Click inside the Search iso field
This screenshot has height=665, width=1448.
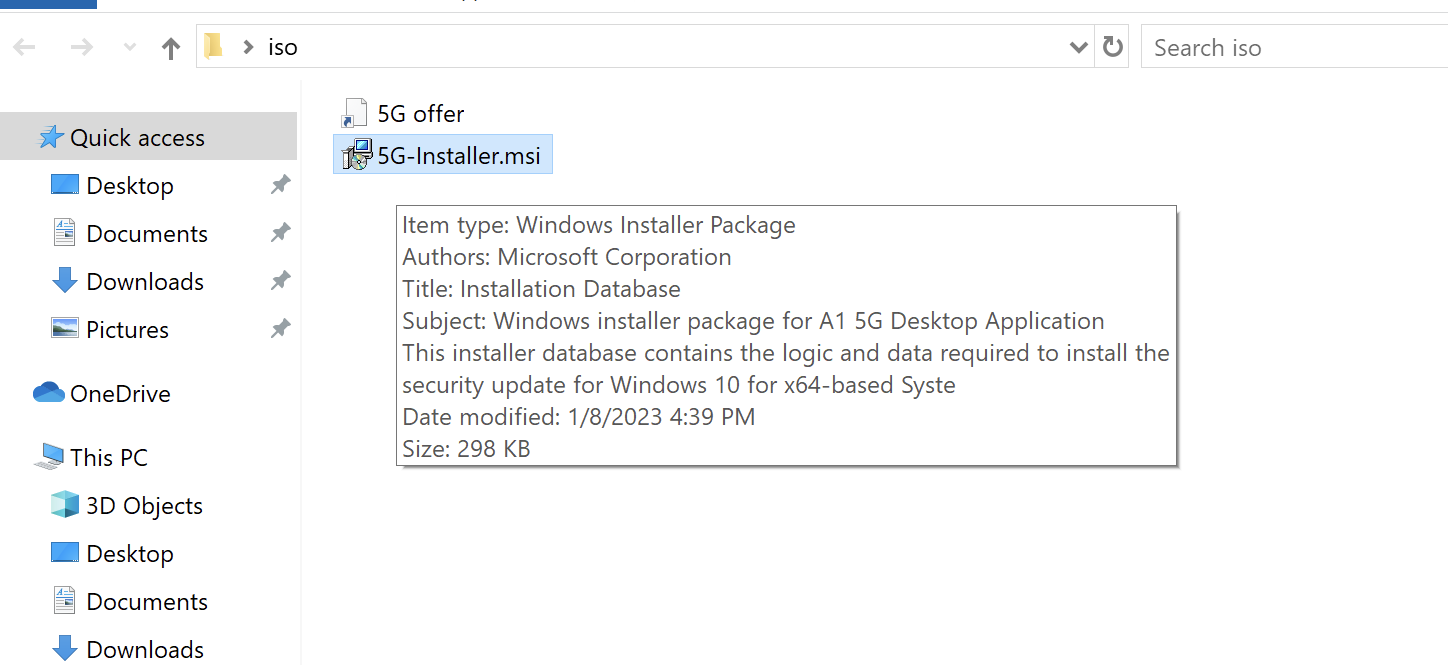pos(1250,46)
